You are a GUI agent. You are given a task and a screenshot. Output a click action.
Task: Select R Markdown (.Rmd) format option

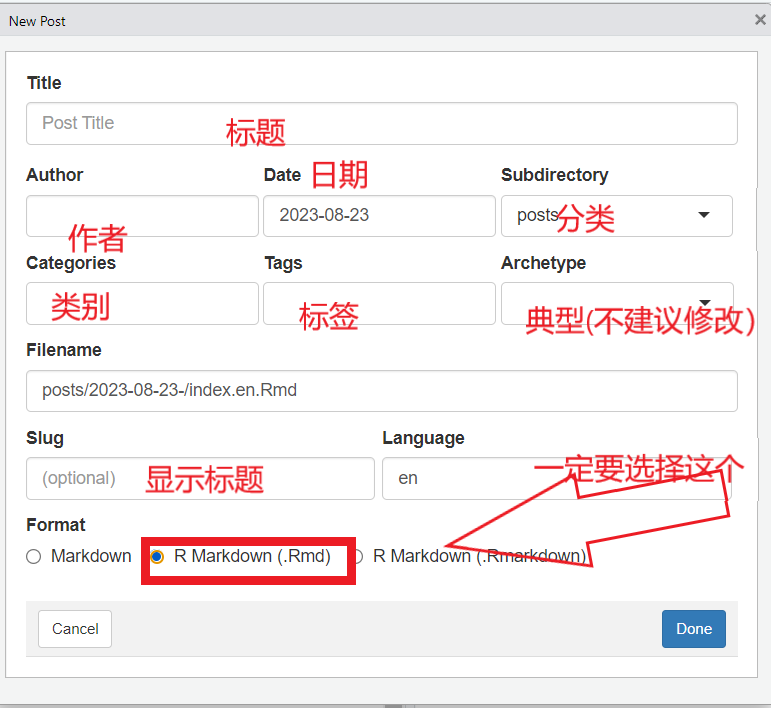pos(157,557)
